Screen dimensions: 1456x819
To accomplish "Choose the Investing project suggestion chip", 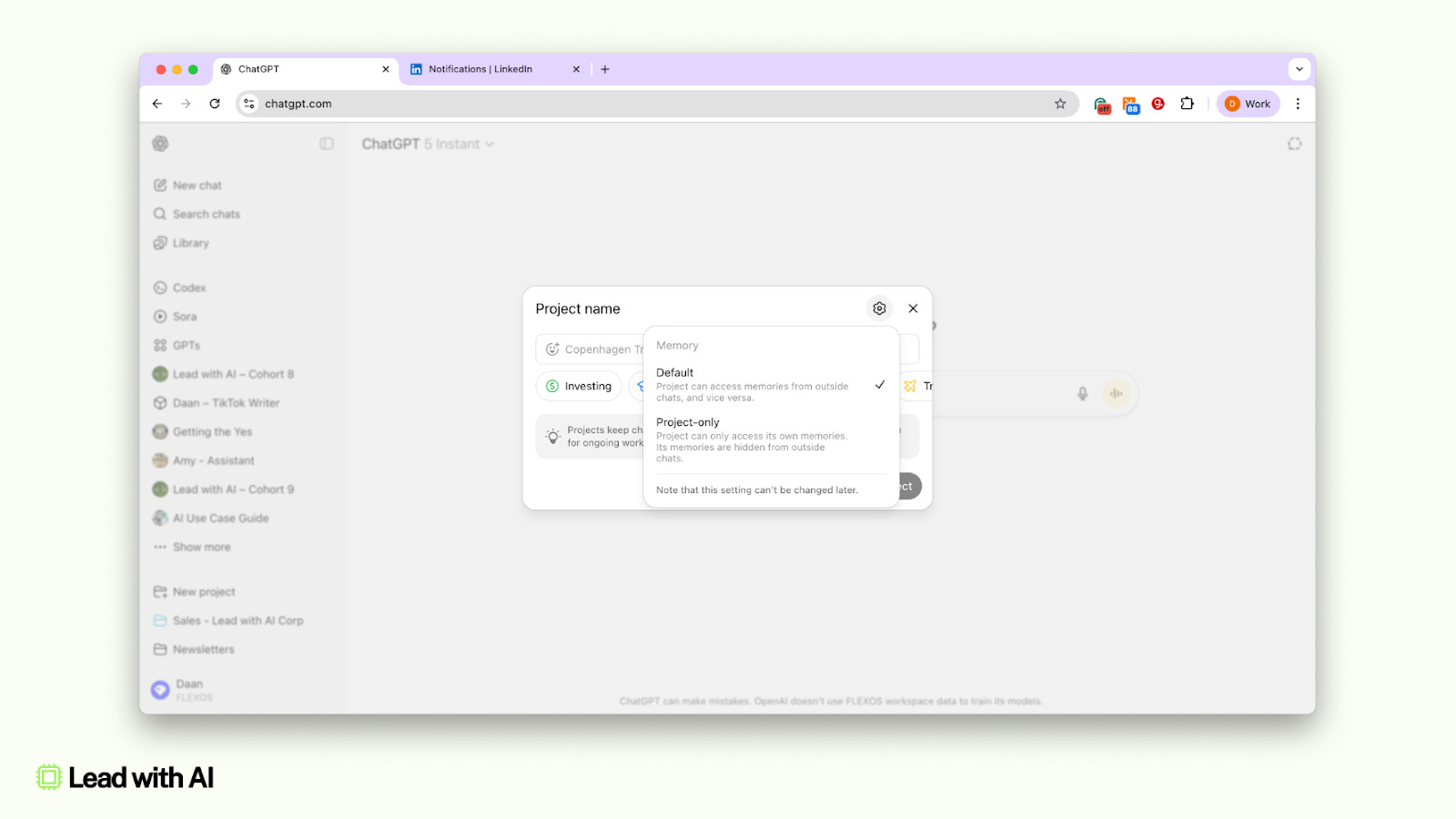I will pos(579,386).
